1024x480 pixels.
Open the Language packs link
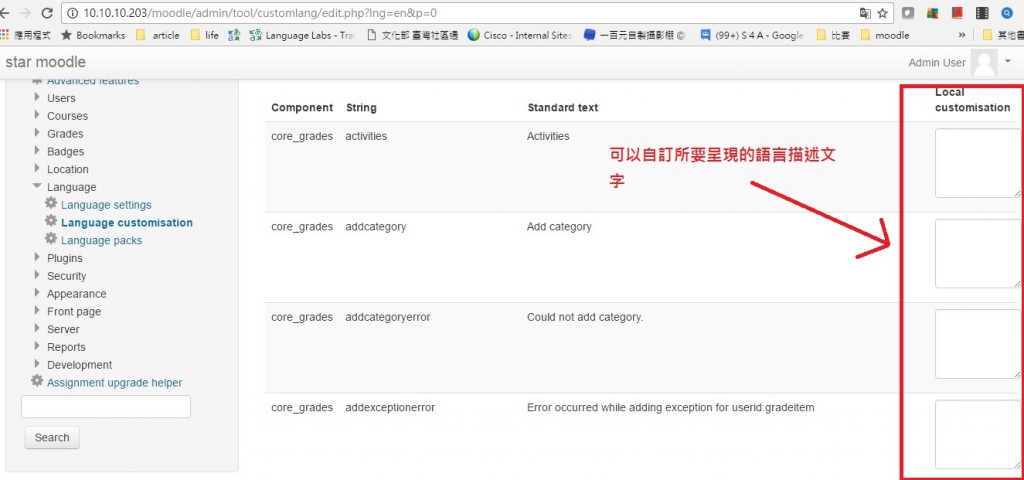[101, 240]
